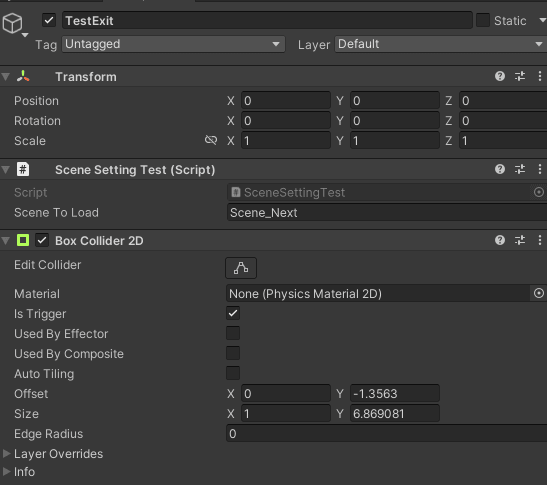Collapse the Box Collider 2D component
547x485 pixels.
(6, 240)
